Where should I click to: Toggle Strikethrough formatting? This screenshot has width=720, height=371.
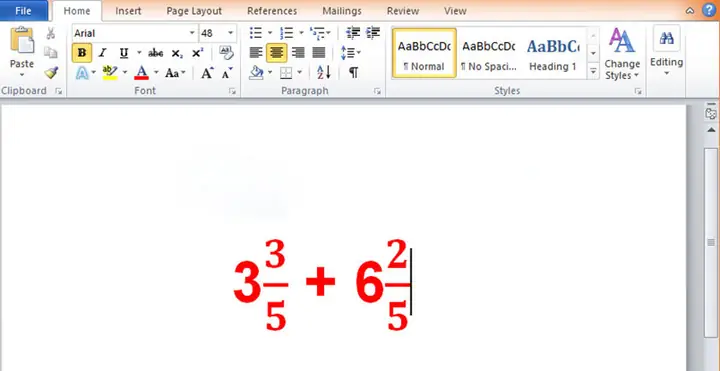click(x=156, y=53)
